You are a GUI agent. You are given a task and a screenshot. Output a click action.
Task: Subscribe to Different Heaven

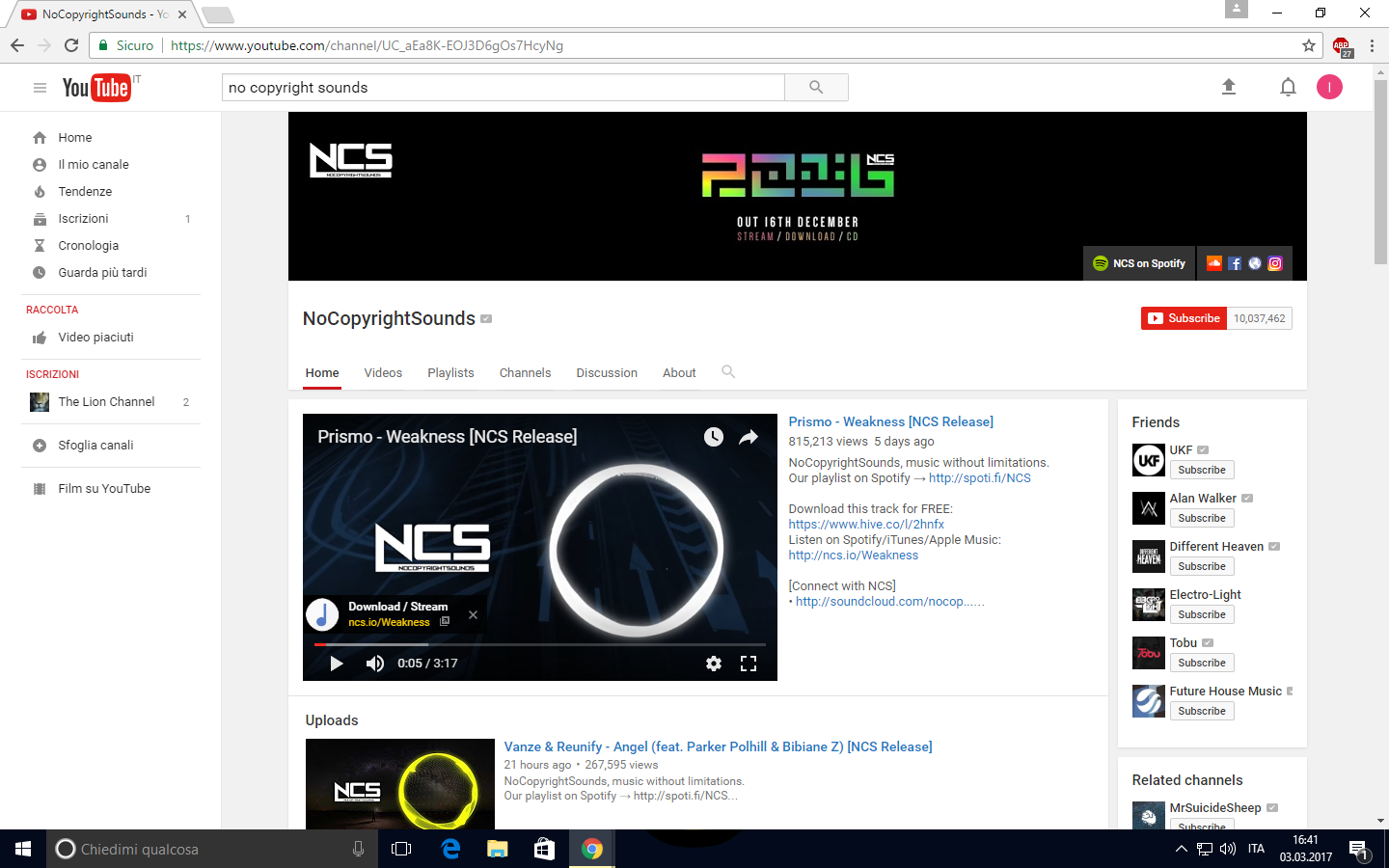click(x=1202, y=566)
